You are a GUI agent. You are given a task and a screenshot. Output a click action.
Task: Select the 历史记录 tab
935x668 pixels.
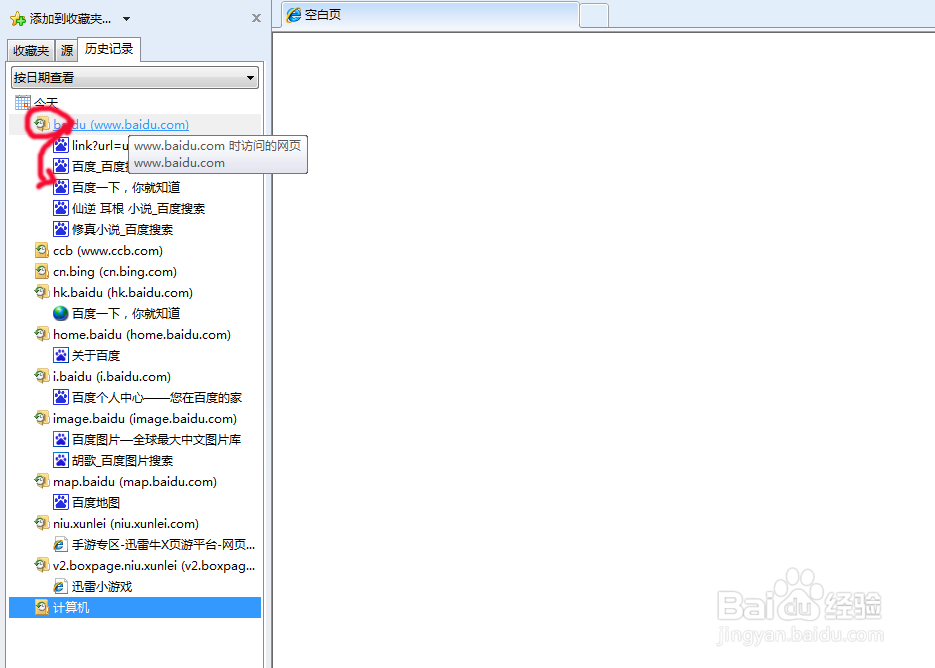point(109,49)
